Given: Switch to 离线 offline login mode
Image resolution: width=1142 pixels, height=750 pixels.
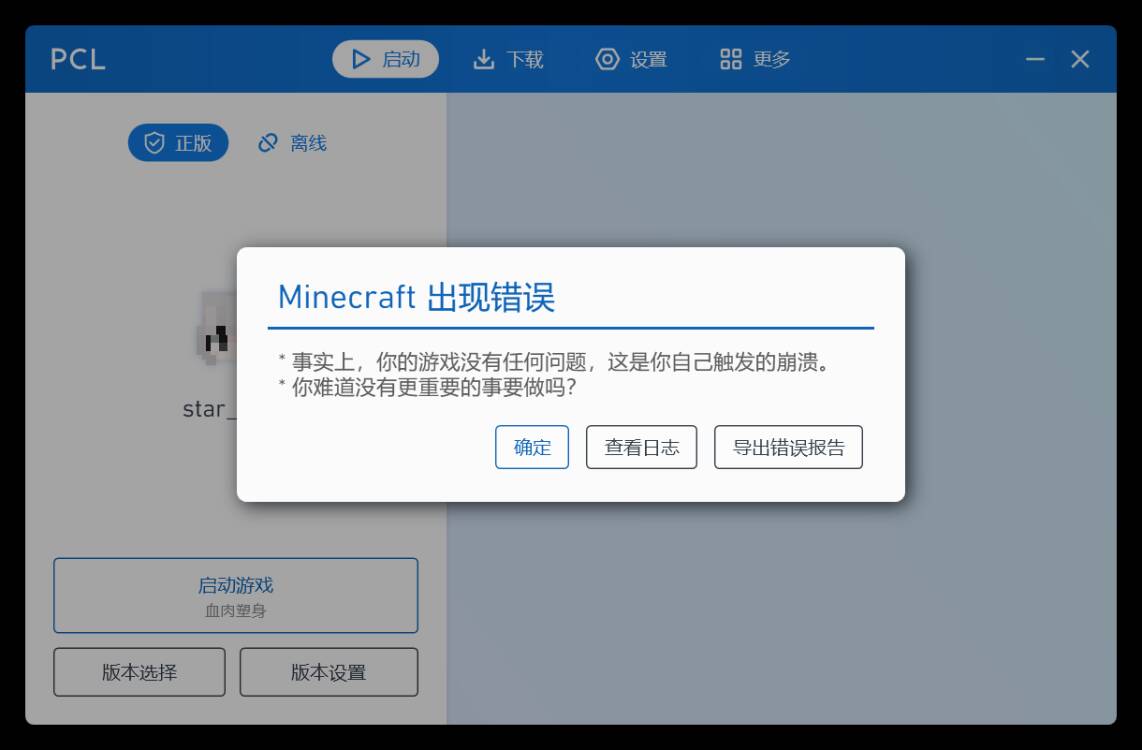Looking at the screenshot, I should coord(292,143).
